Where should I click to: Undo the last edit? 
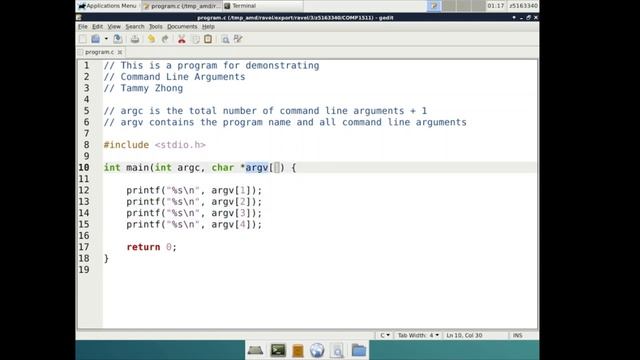[x=151, y=39]
